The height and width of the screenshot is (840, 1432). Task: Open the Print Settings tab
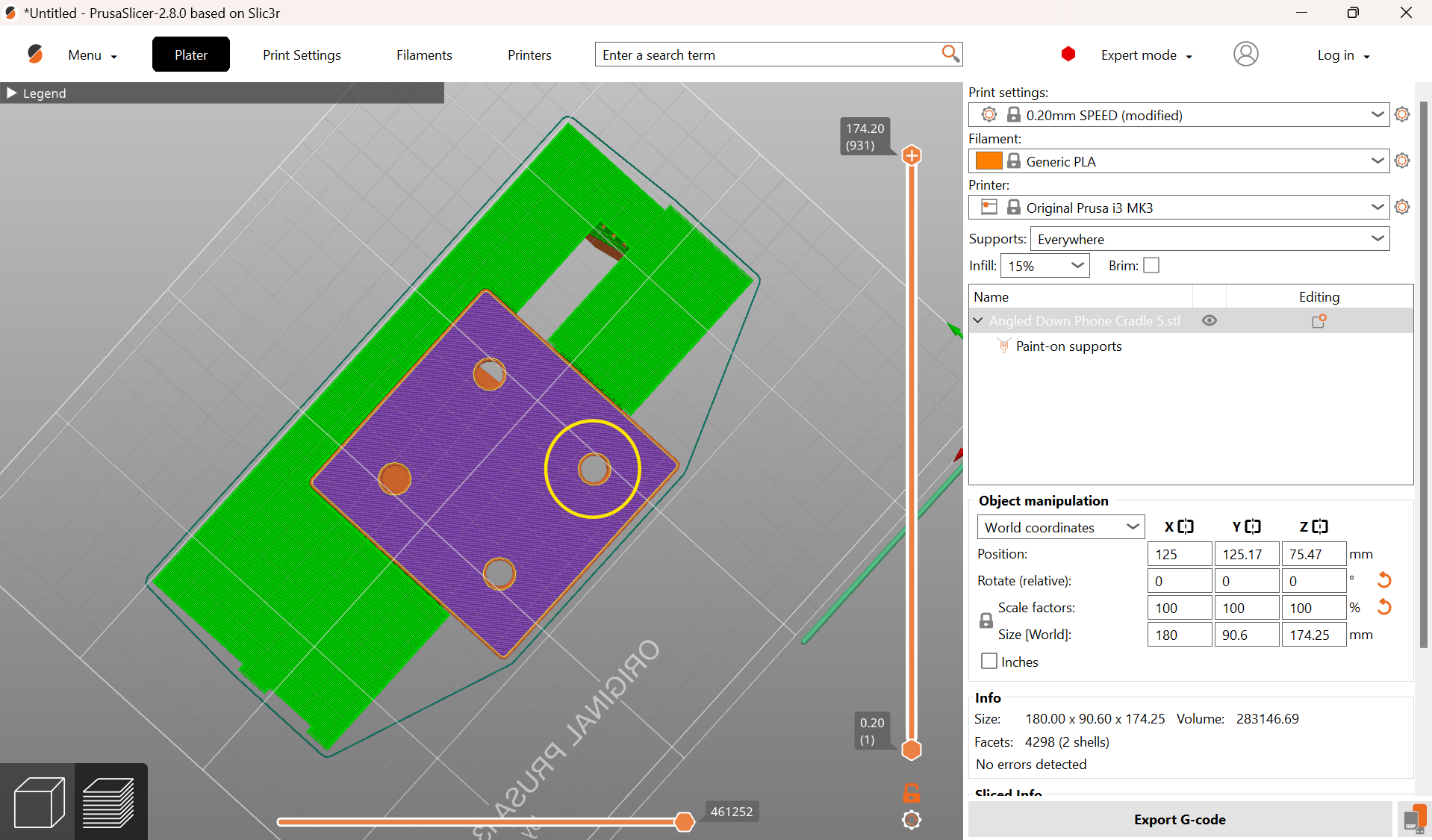[x=302, y=55]
